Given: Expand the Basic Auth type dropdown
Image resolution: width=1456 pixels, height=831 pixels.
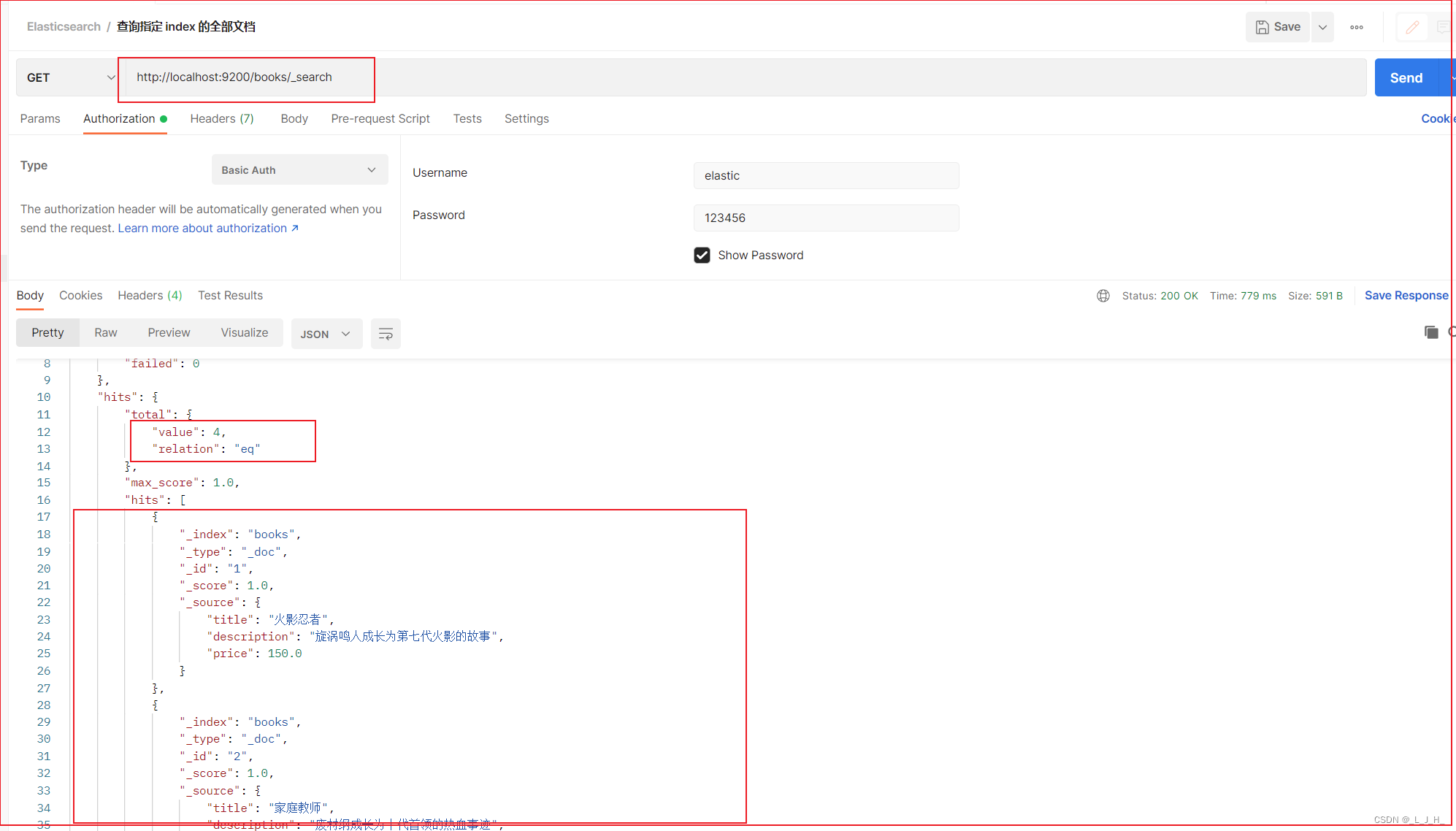Looking at the screenshot, I should coord(299,169).
